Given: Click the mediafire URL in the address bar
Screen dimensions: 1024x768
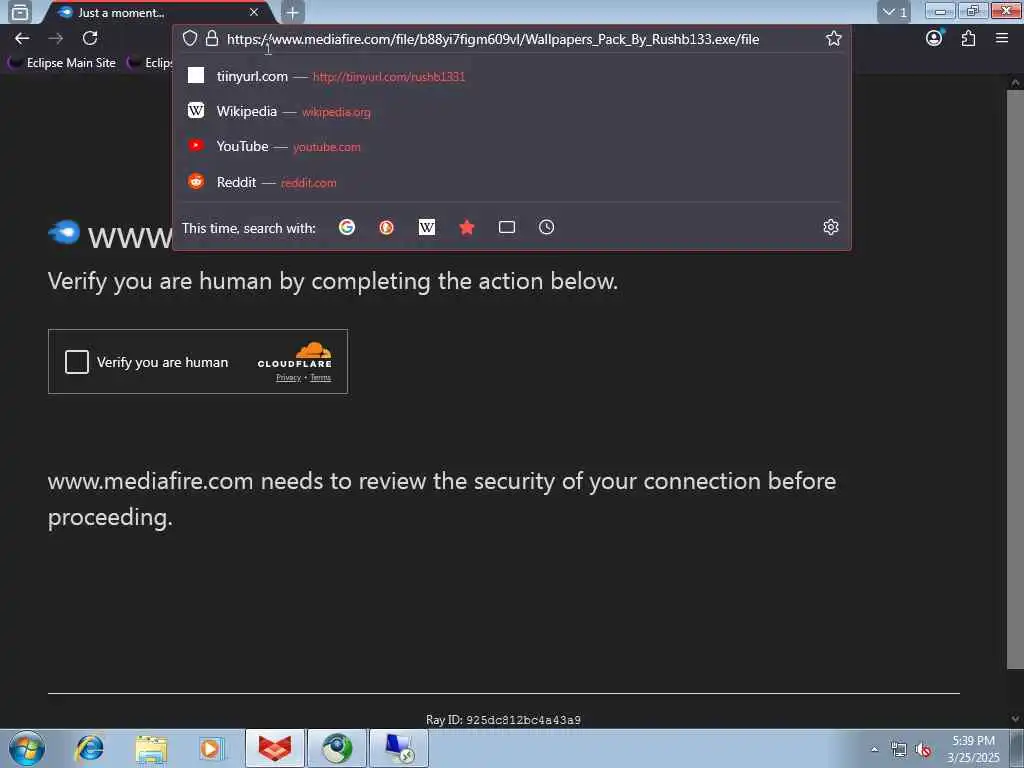Looking at the screenshot, I should 493,39.
